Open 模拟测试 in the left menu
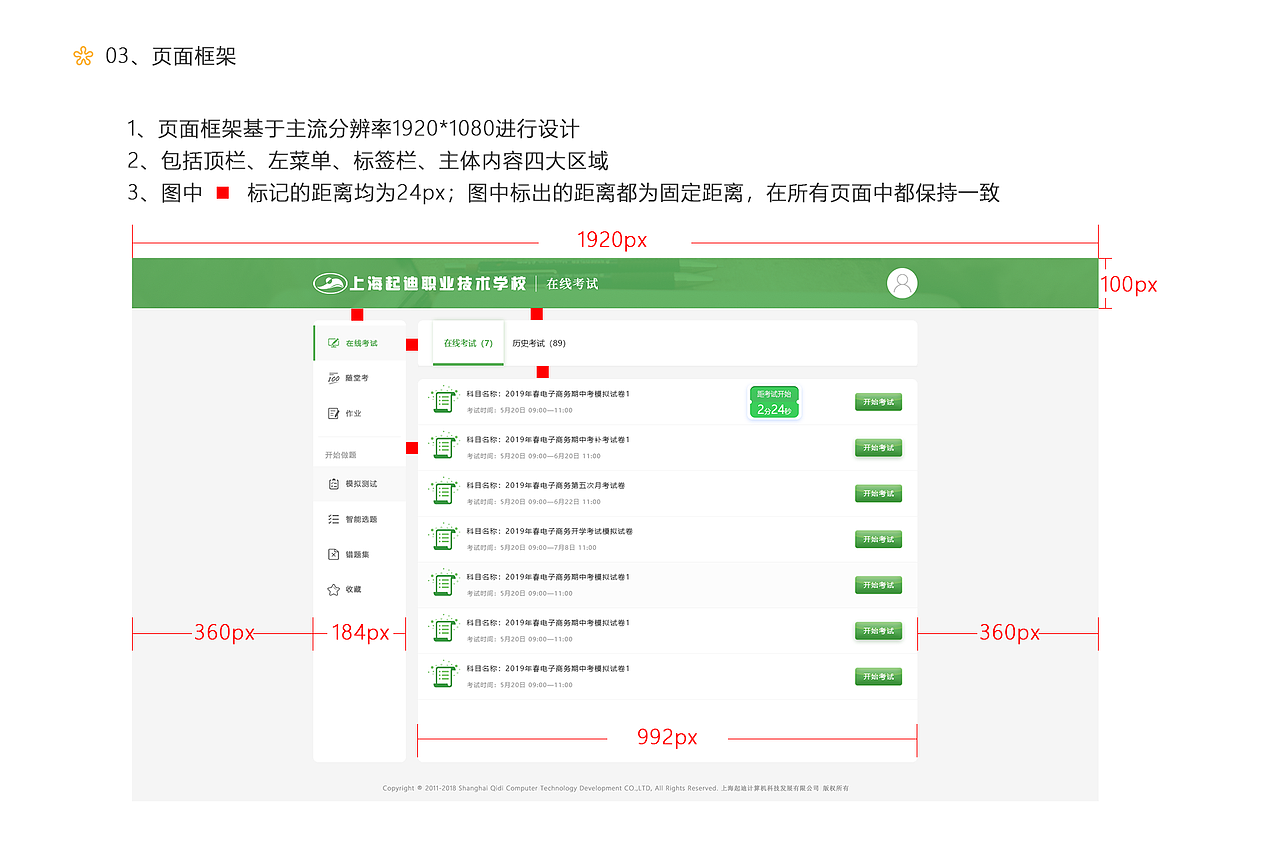The image size is (1280, 850). click(x=360, y=484)
